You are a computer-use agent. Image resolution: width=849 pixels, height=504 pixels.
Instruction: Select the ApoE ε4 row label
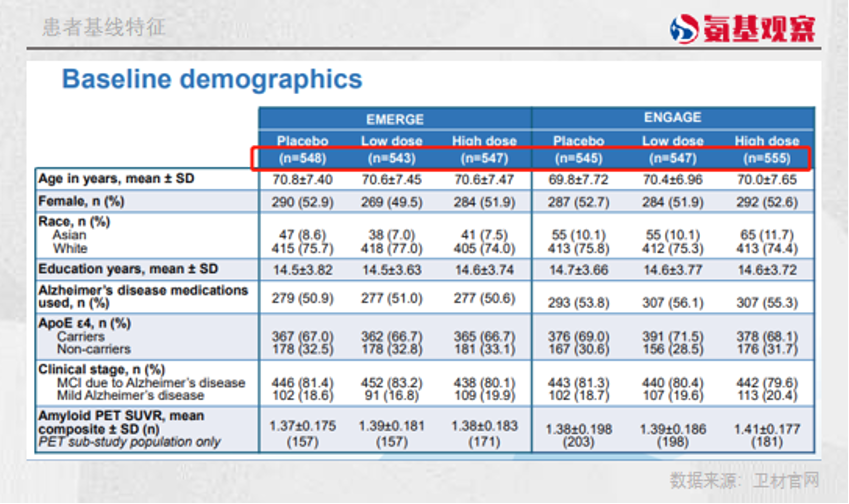[88, 324]
